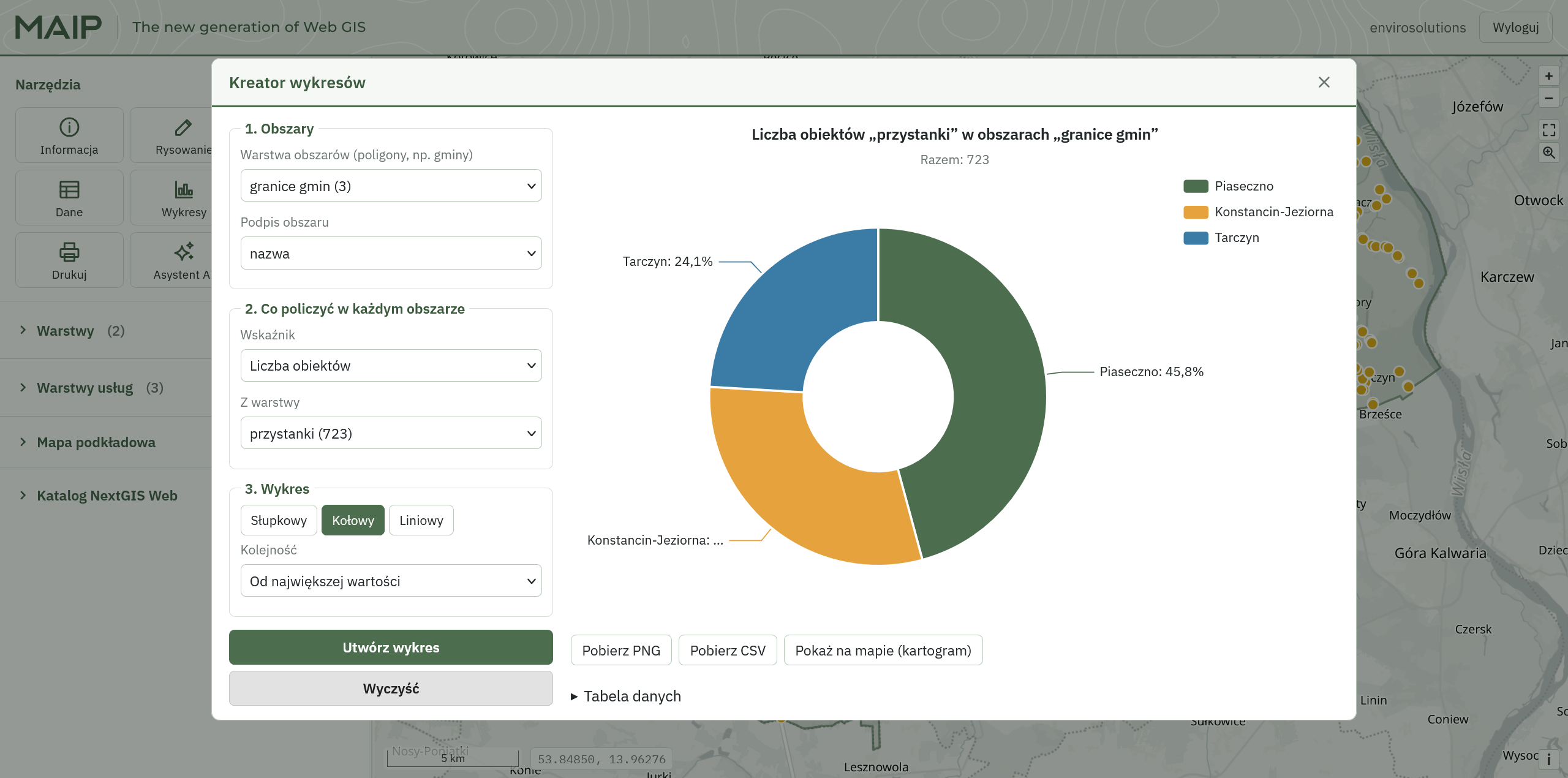1568x778 pixels.
Task: Expand the Warstwy section
Action: [80, 331]
